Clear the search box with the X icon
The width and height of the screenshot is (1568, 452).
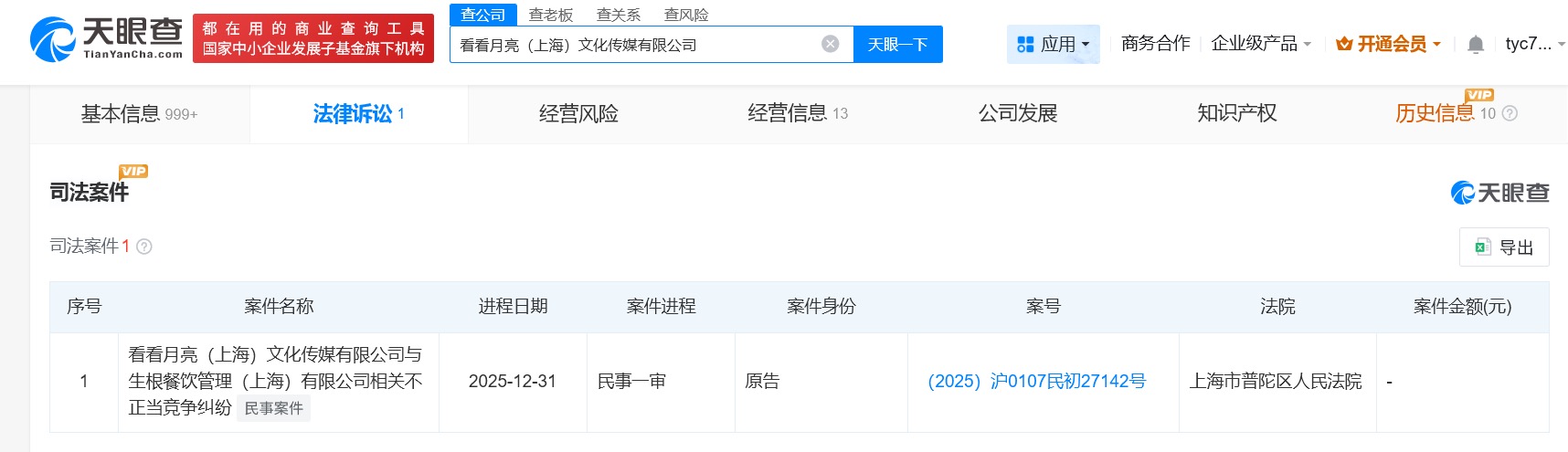click(x=831, y=44)
